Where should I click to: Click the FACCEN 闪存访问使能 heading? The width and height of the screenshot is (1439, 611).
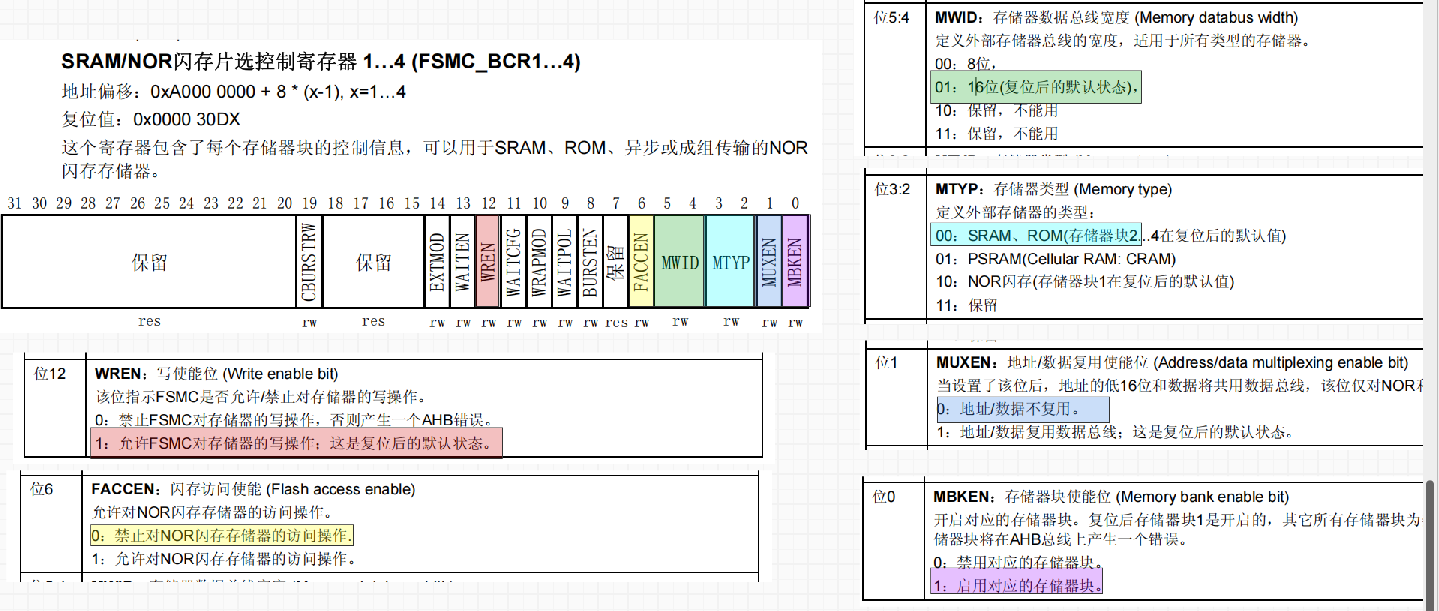253,489
